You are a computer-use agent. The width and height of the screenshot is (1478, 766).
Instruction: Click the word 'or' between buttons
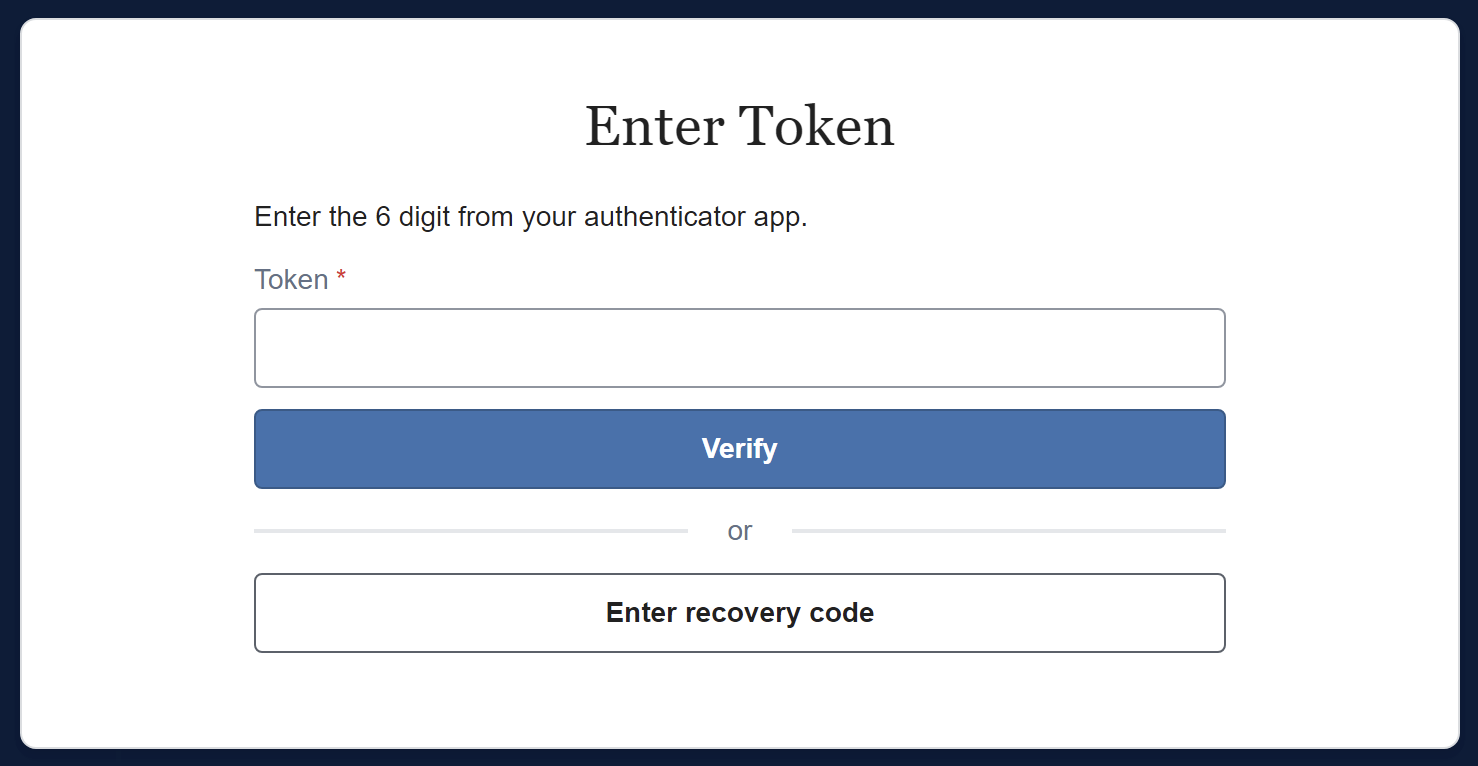(x=740, y=531)
